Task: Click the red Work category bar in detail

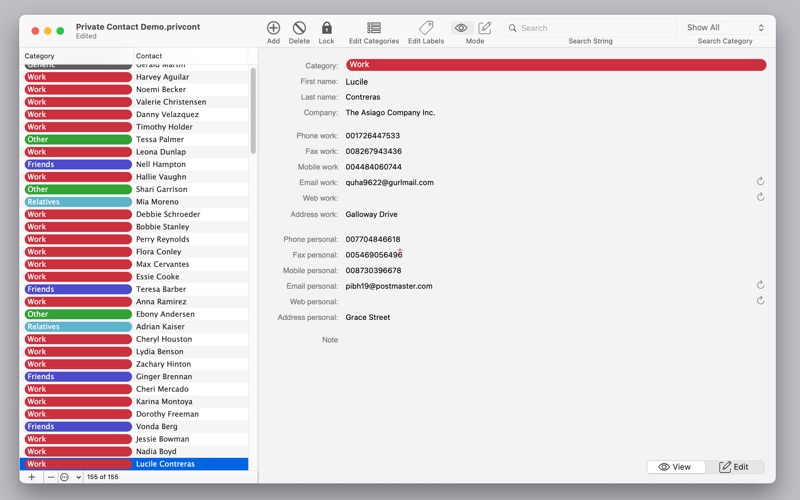Action: (x=556, y=65)
